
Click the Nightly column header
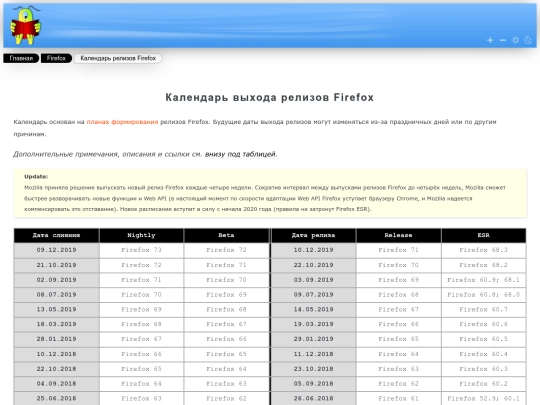[141, 236]
